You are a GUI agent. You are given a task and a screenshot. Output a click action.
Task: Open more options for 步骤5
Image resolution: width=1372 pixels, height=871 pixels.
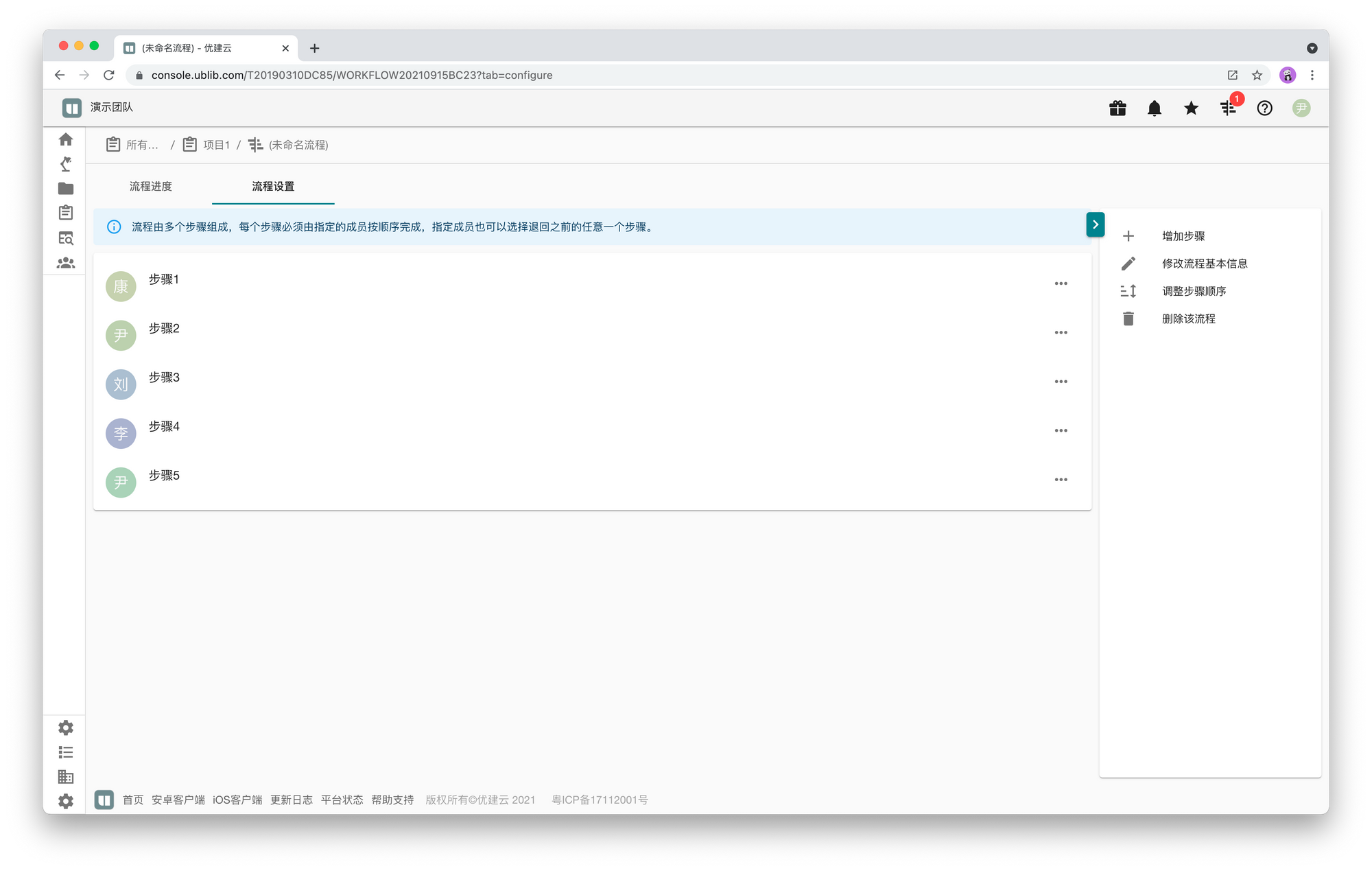click(x=1061, y=480)
